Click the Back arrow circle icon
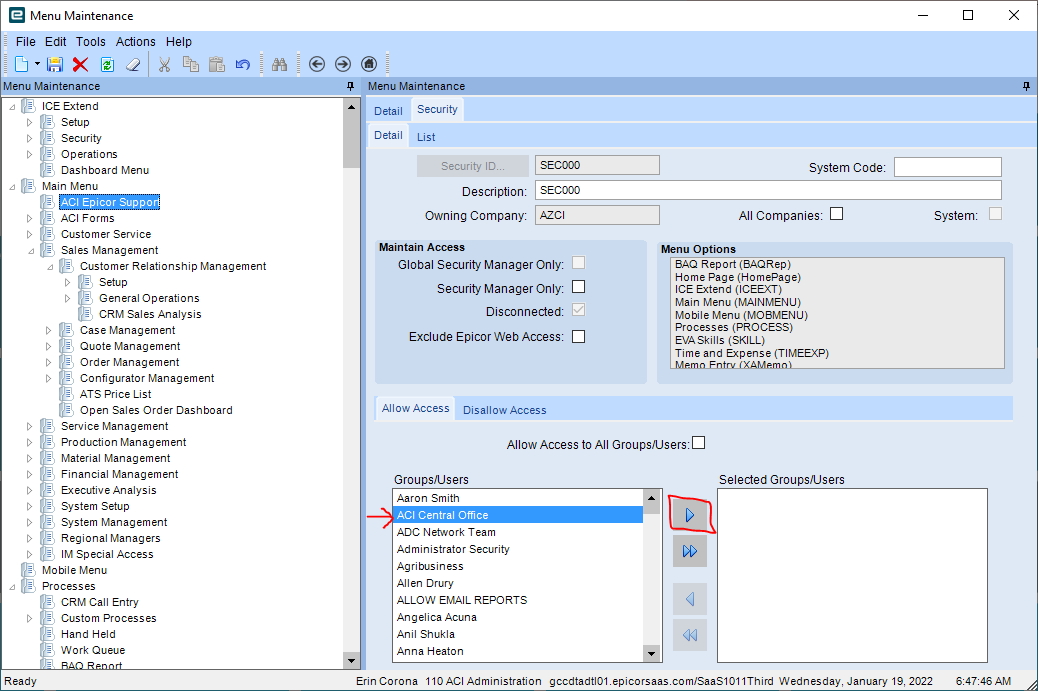 pos(317,64)
